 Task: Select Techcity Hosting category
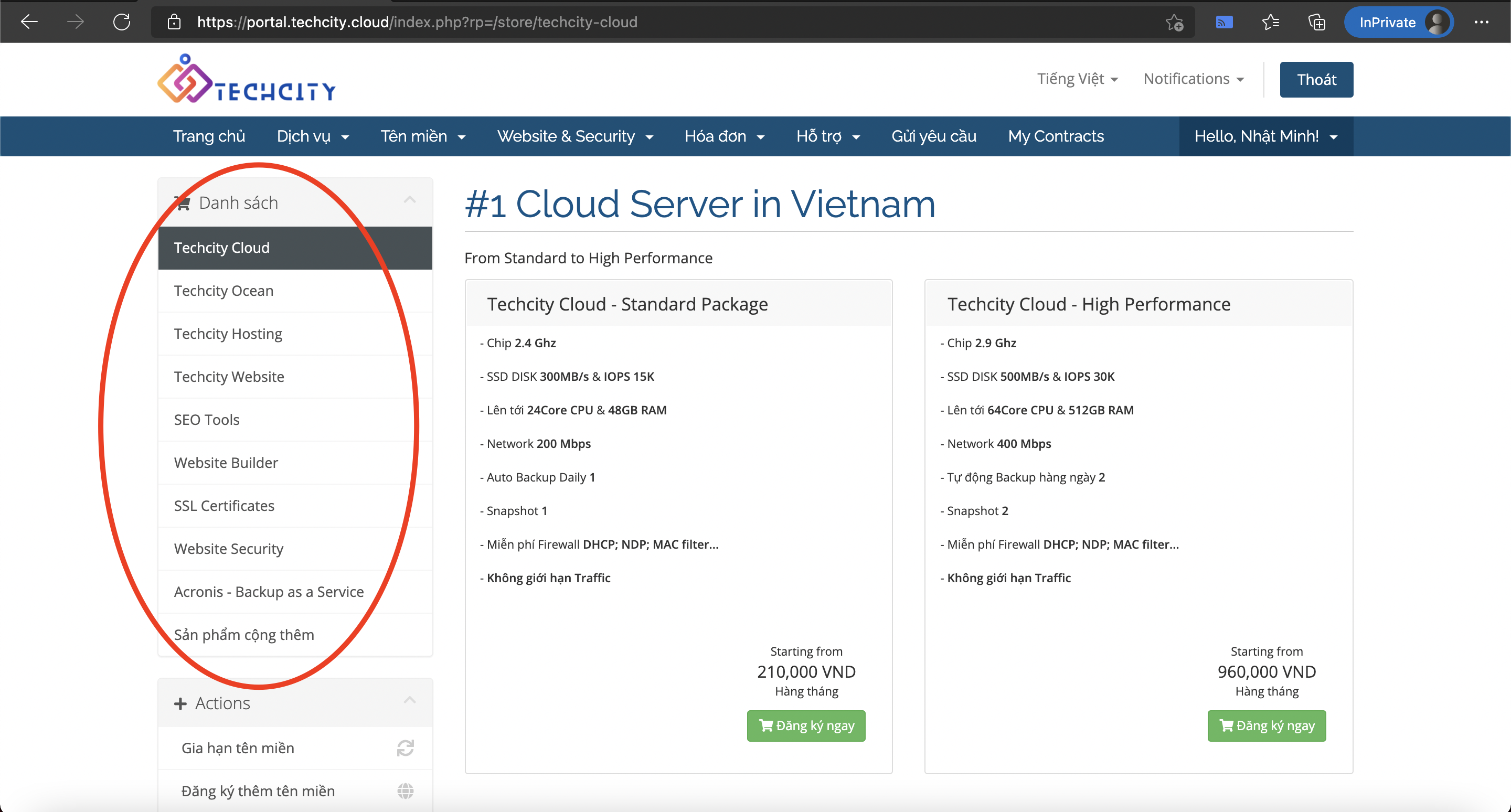coord(295,334)
